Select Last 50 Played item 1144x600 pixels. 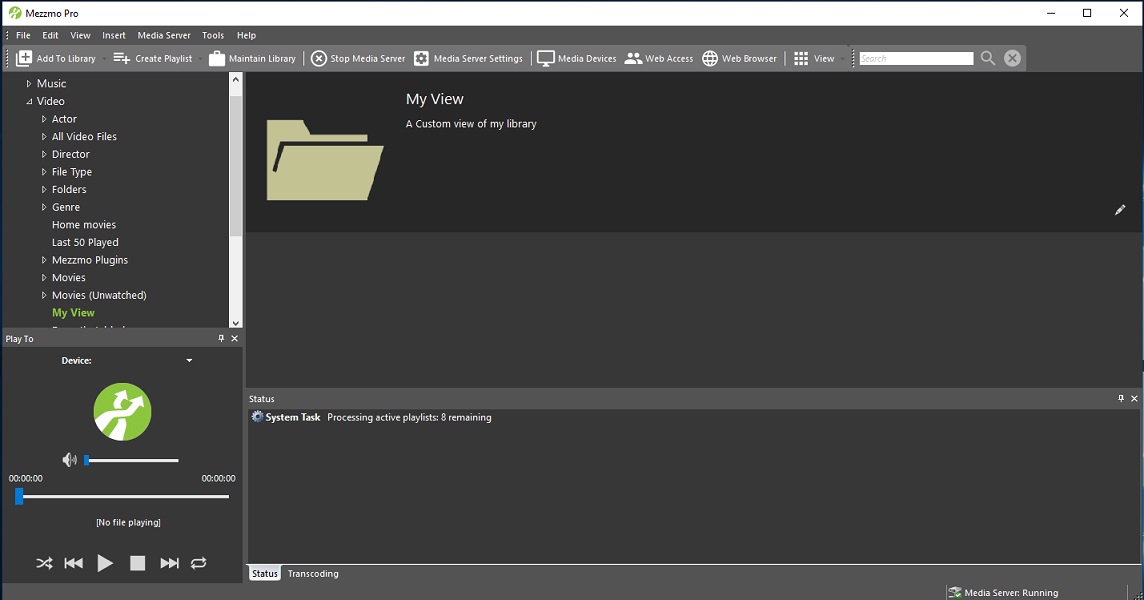(85, 242)
